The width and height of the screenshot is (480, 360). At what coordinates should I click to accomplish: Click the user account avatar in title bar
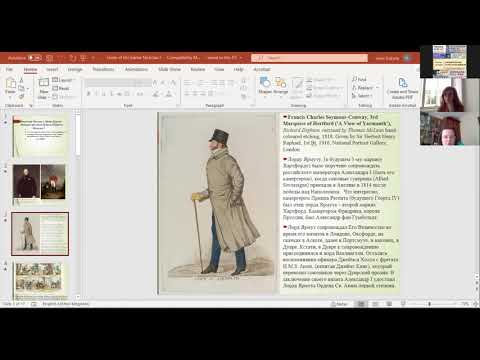coord(407,58)
